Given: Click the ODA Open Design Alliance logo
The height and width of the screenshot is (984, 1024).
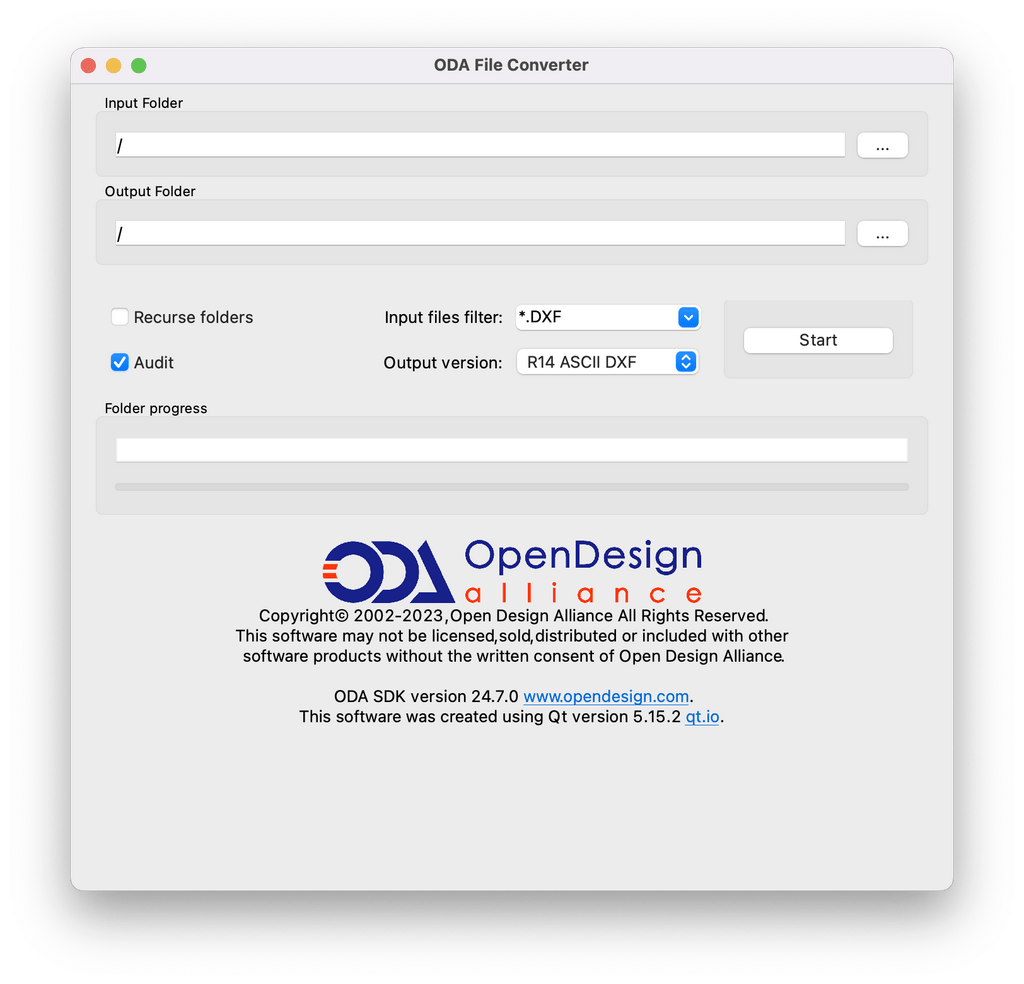Looking at the screenshot, I should point(513,570).
